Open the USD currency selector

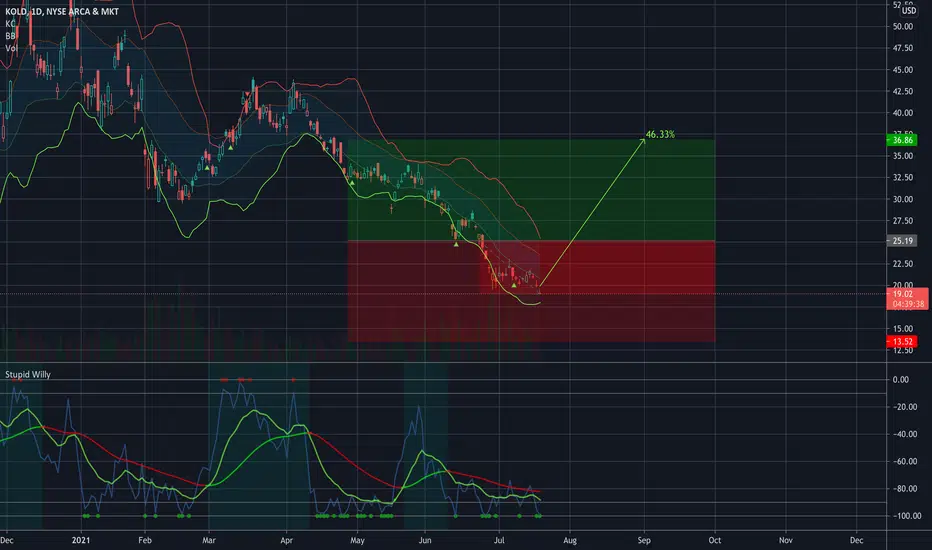(x=909, y=11)
